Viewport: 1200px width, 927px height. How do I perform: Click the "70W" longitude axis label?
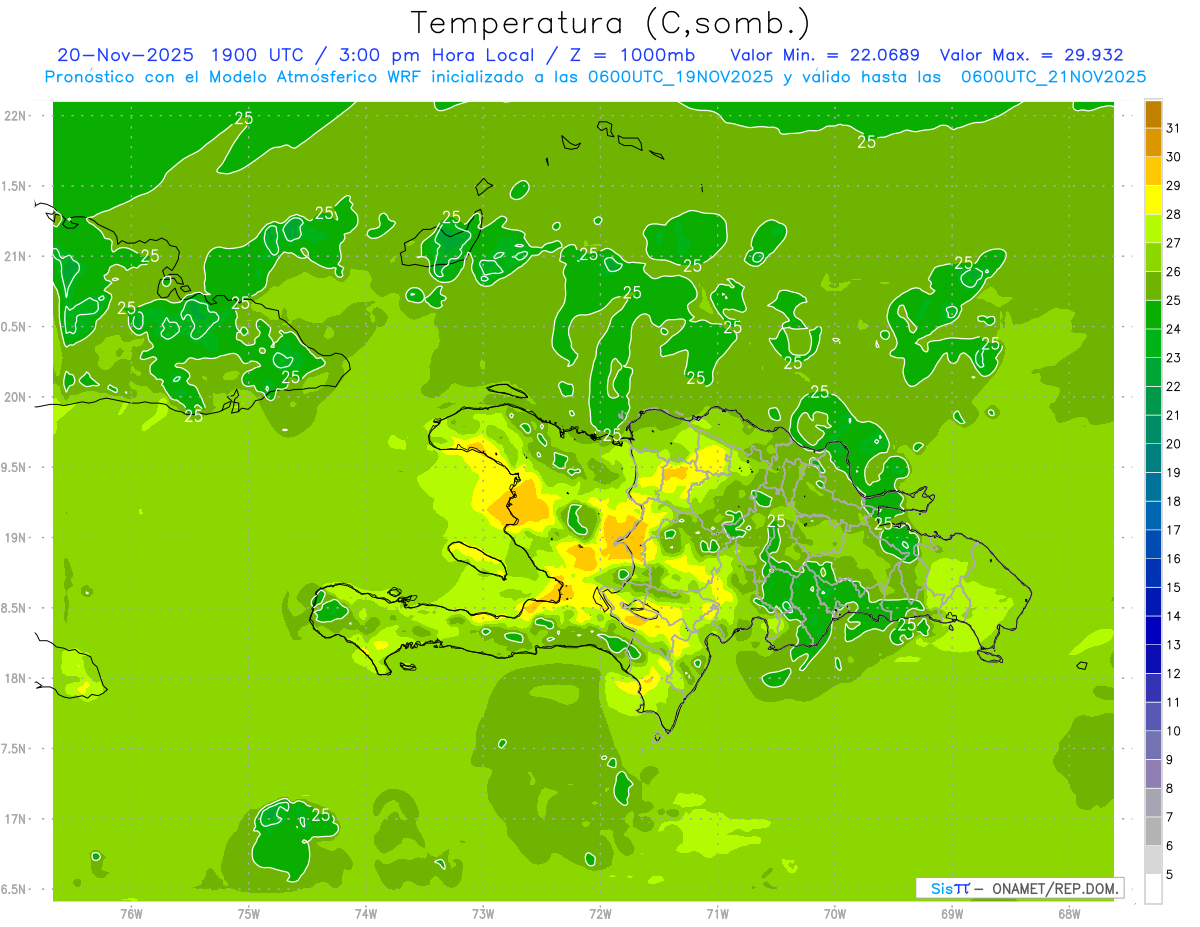coord(835,913)
